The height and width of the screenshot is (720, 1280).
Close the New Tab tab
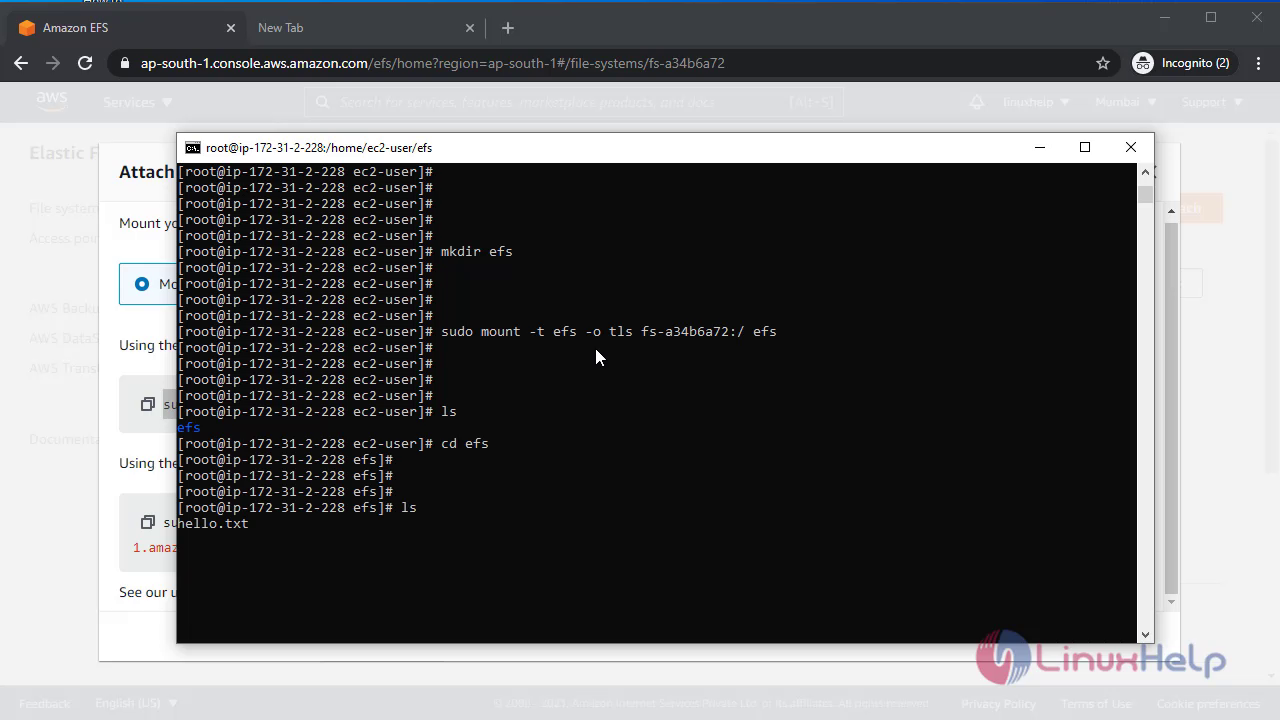(x=470, y=28)
